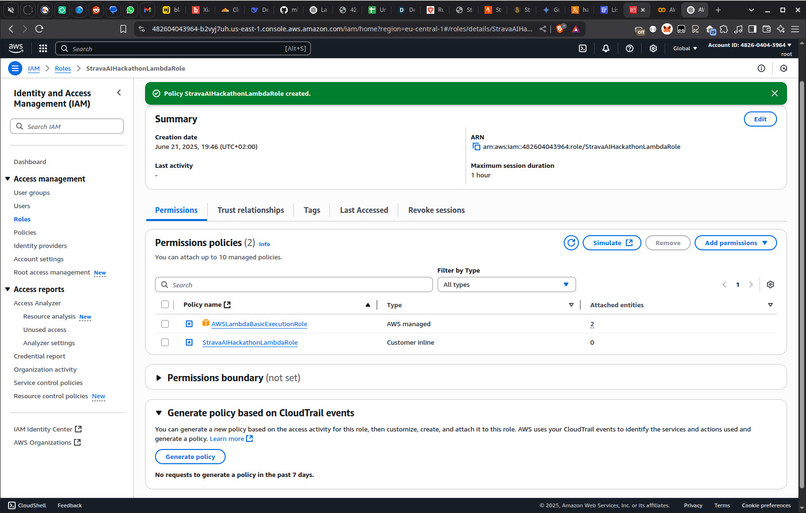Launch CloudShell from top navigation icon
806x513 pixels.
tap(582, 48)
